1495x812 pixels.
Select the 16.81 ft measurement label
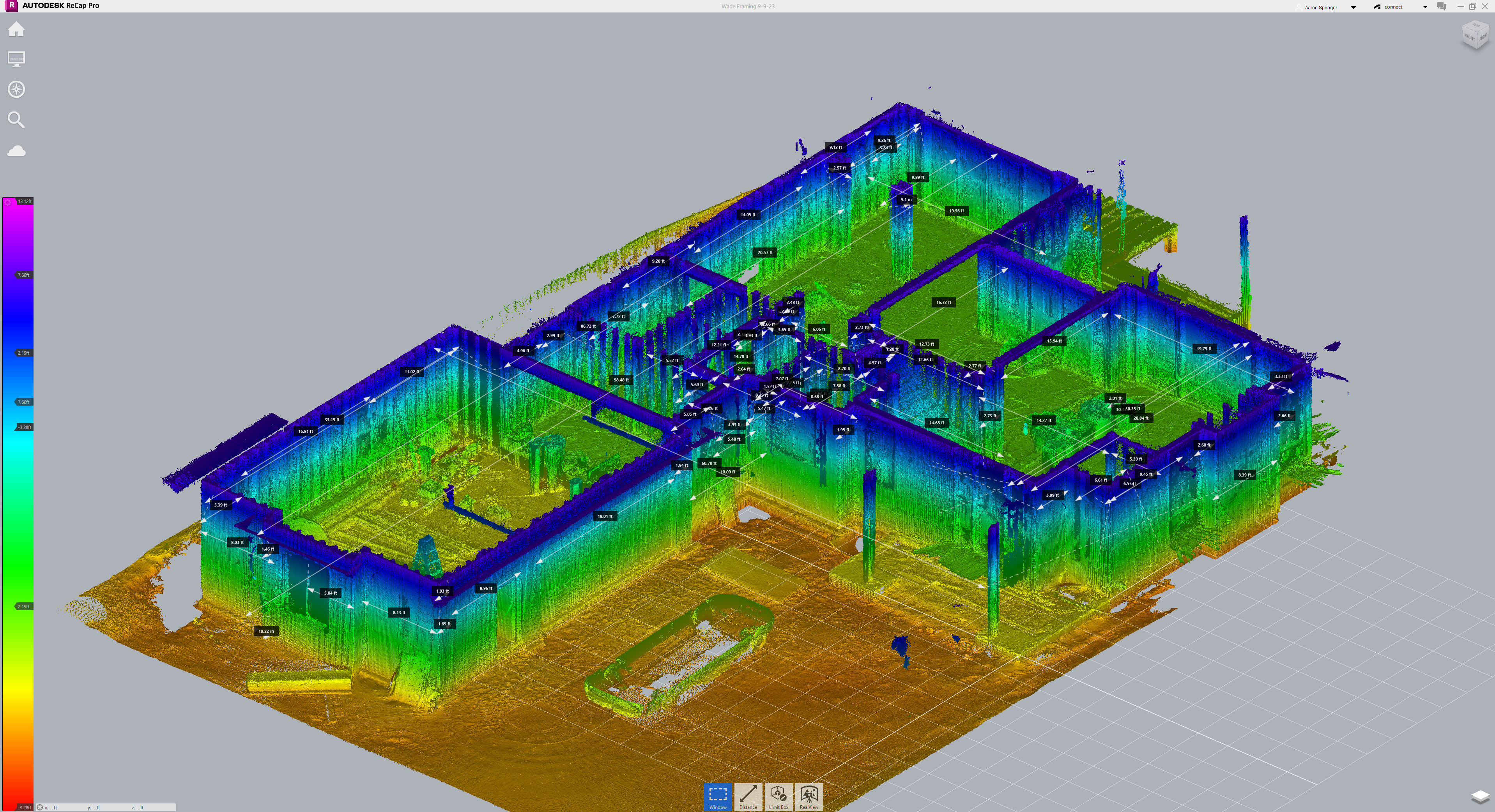click(x=305, y=431)
